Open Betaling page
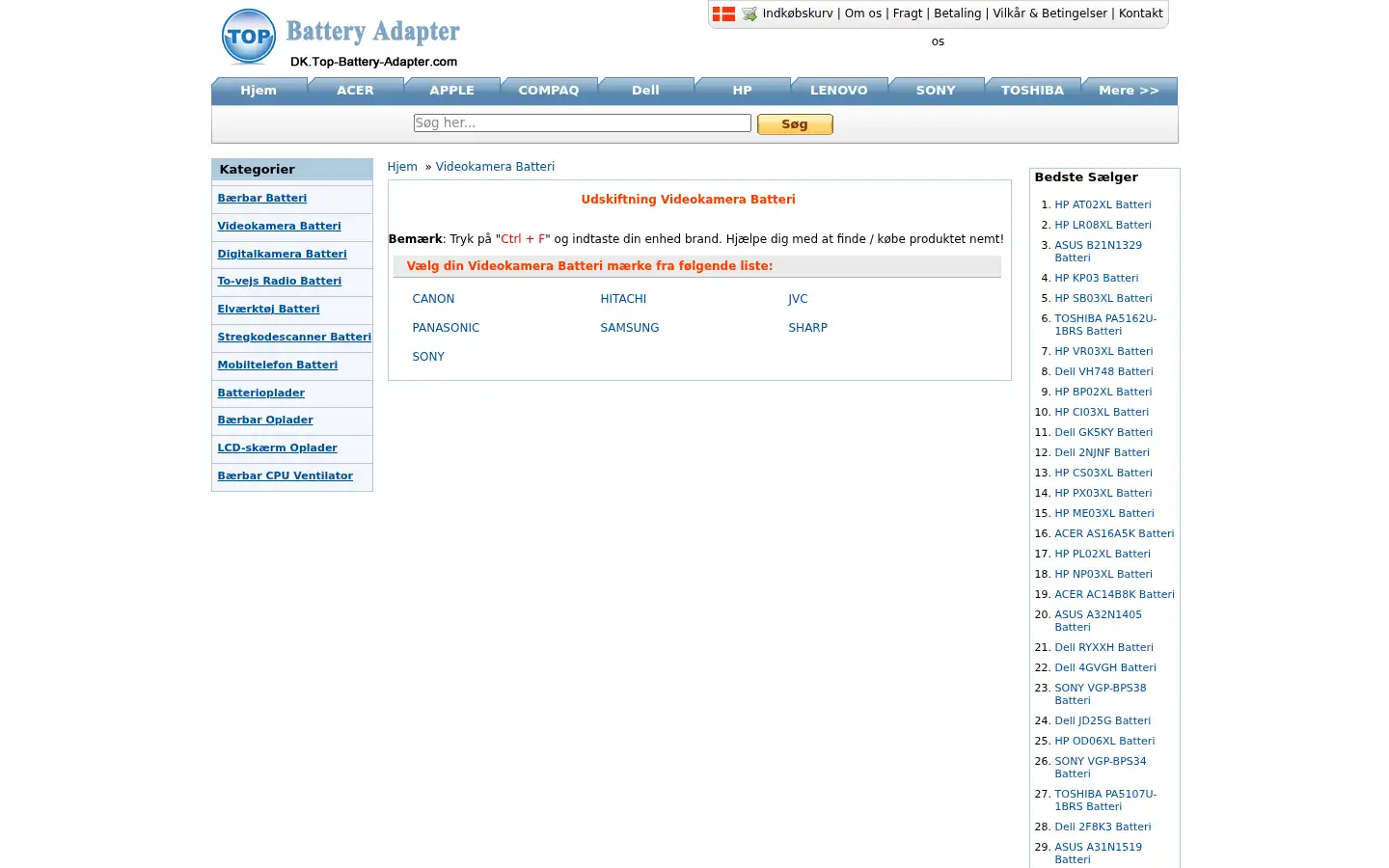 (x=958, y=14)
